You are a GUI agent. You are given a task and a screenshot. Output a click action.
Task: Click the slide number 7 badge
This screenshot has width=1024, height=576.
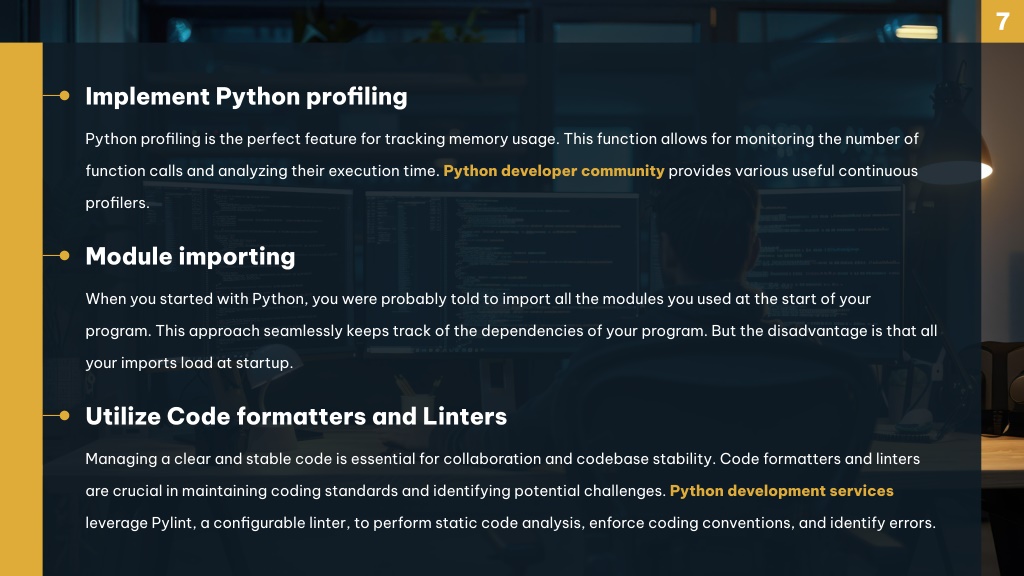[1002, 22]
